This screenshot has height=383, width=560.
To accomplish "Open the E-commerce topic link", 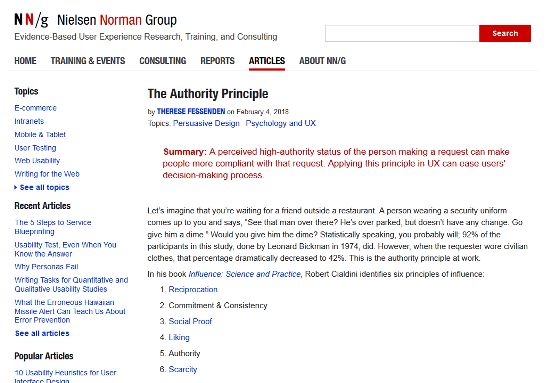I will pyautogui.click(x=35, y=108).
